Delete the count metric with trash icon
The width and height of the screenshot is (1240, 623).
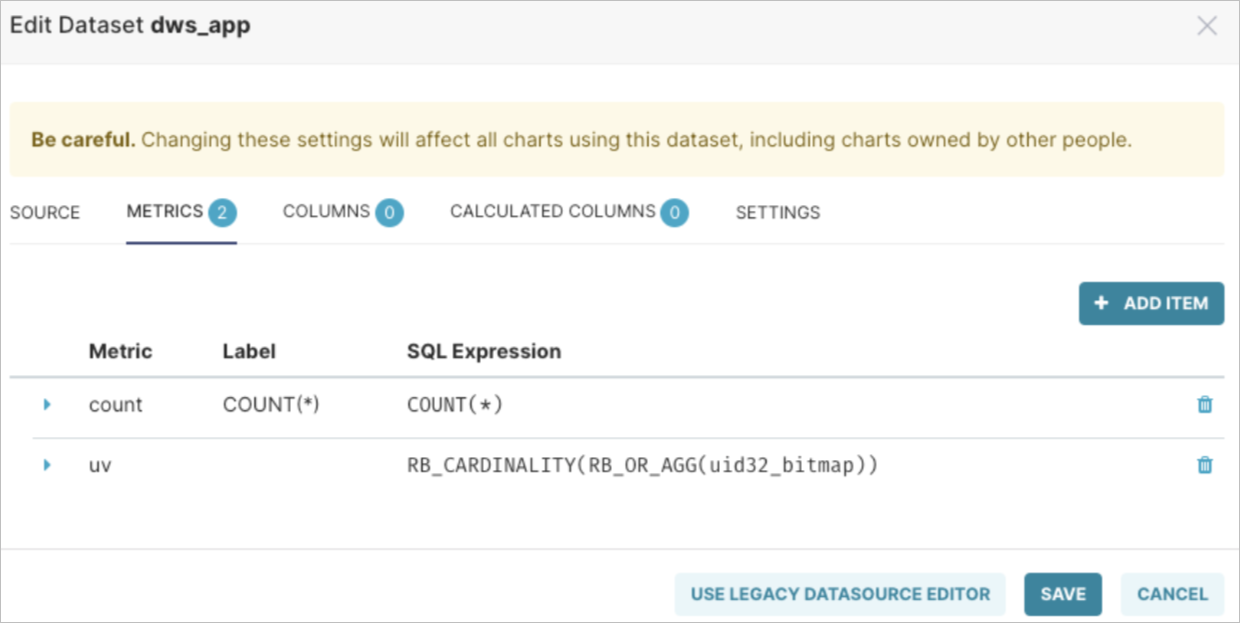pos(1205,405)
